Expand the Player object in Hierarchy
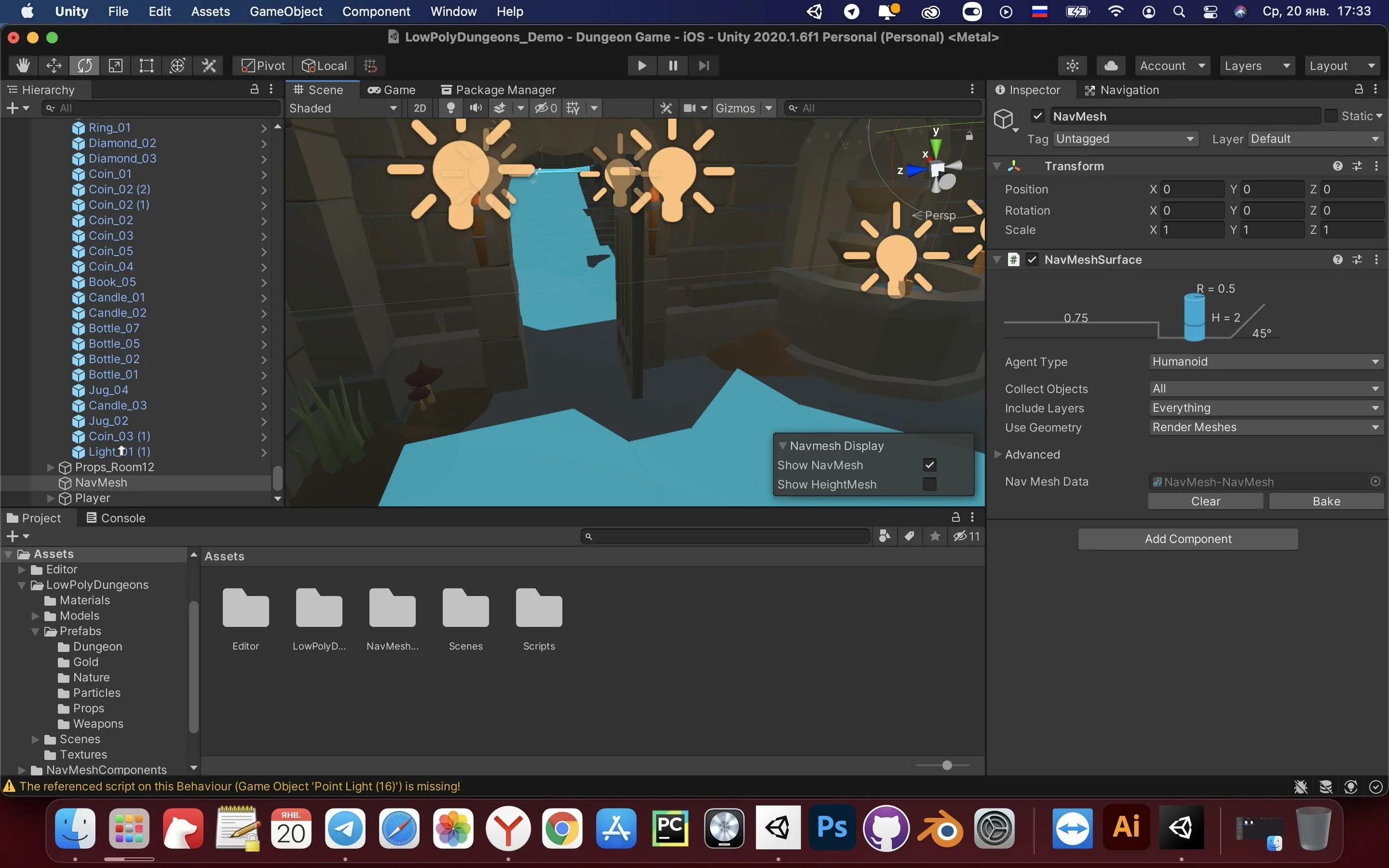Screen dimensions: 1389x868 pyautogui.click(x=51, y=498)
